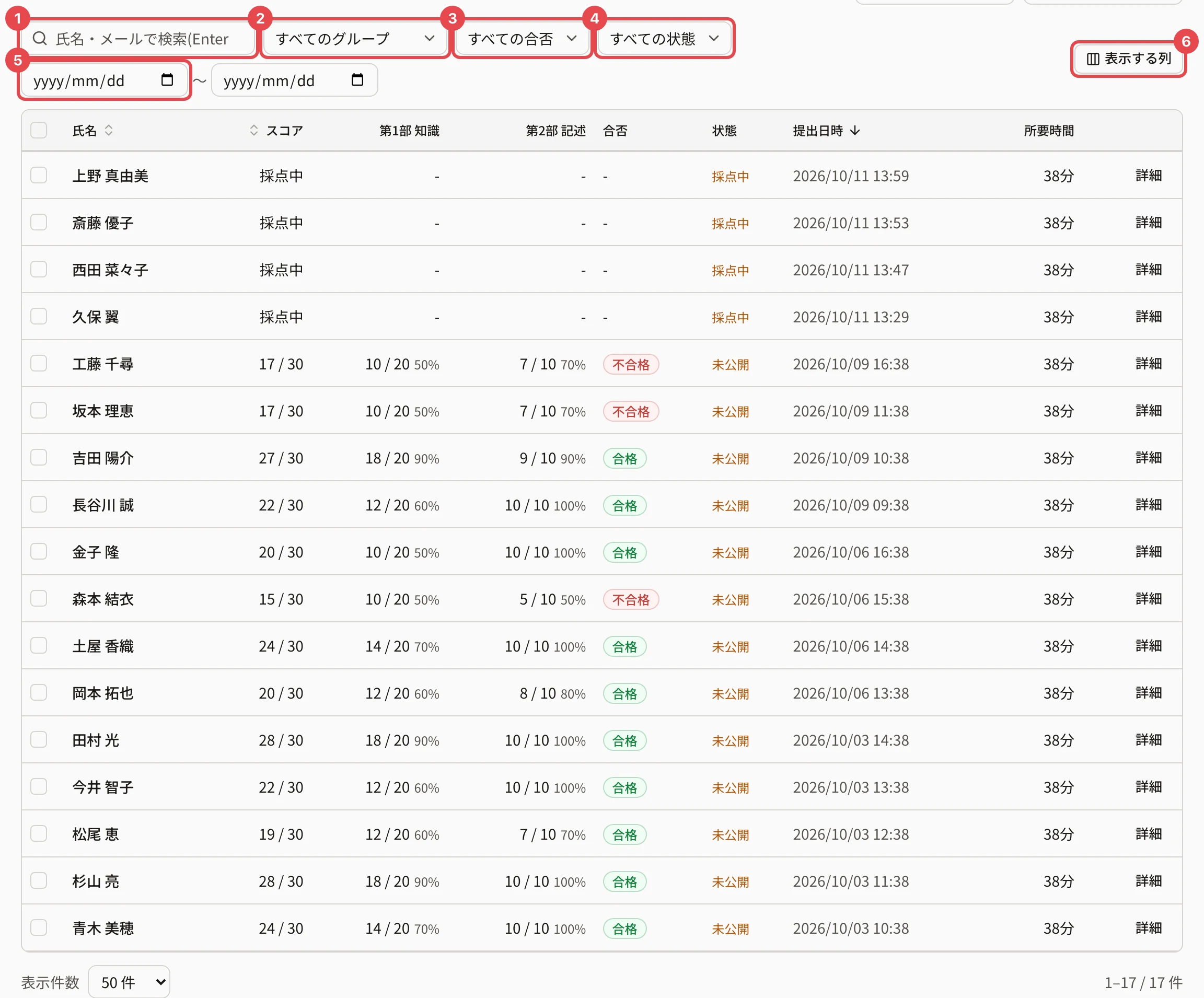Viewport: 1204px width, 998px height.
Task: Open the end date calendar picker icon
Action: coord(357,79)
